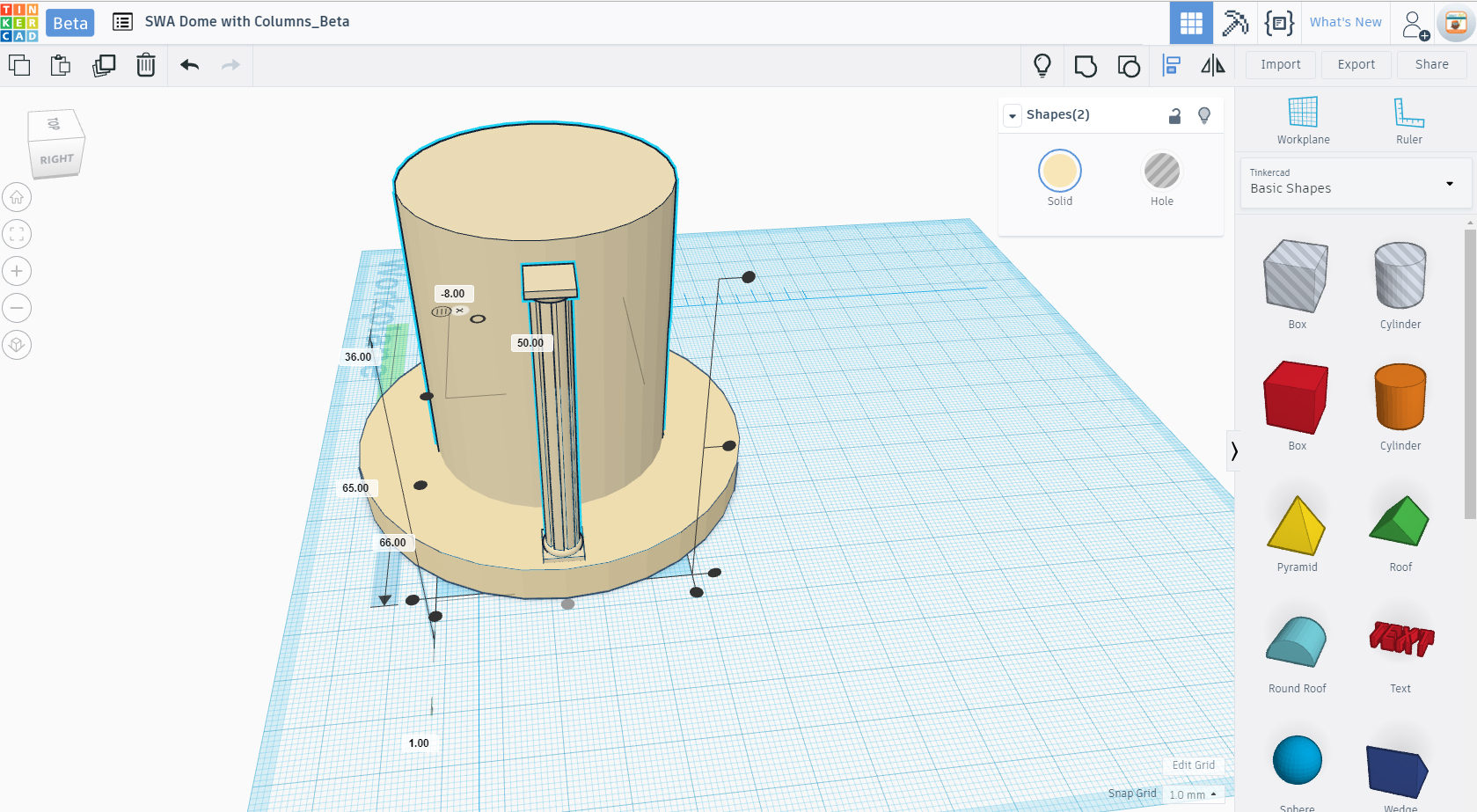This screenshot has width=1477, height=812.
Task: Toggle the lock editing icon
Action: click(x=1174, y=115)
